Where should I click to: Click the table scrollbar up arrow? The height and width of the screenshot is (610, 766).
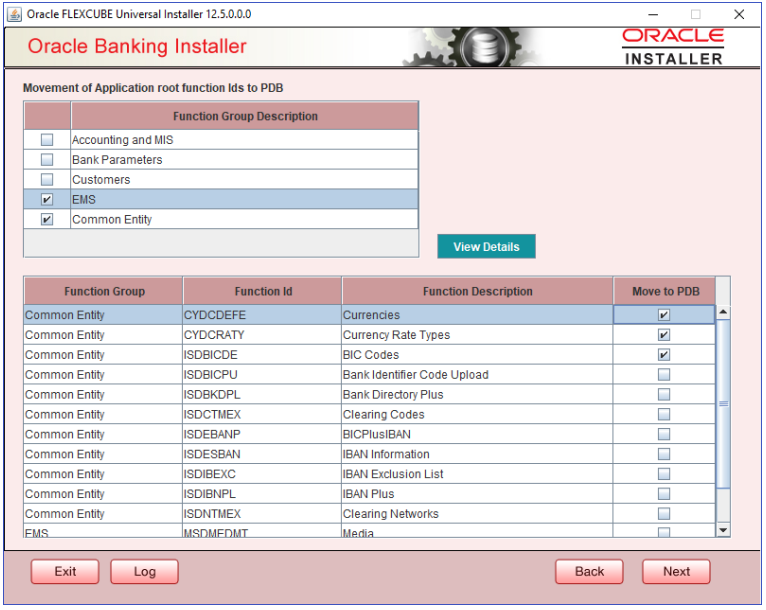723,312
